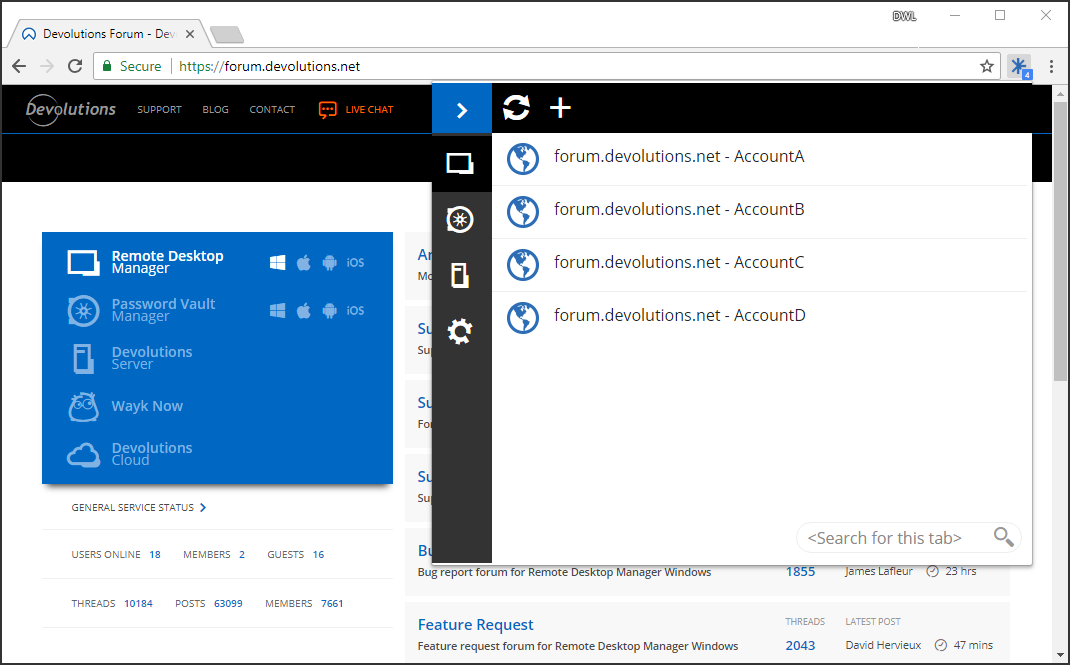Click Apple icon in Remote Desktop Manager row

[304, 263]
